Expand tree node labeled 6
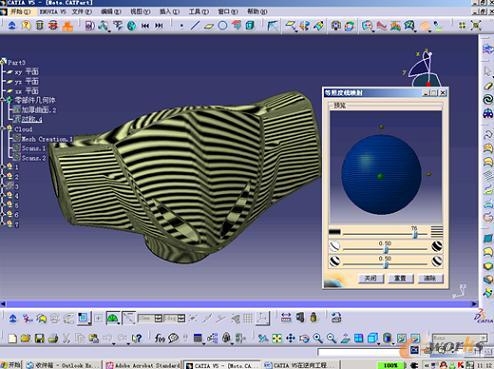Screen dimensions: 494x369 pos(3,214)
